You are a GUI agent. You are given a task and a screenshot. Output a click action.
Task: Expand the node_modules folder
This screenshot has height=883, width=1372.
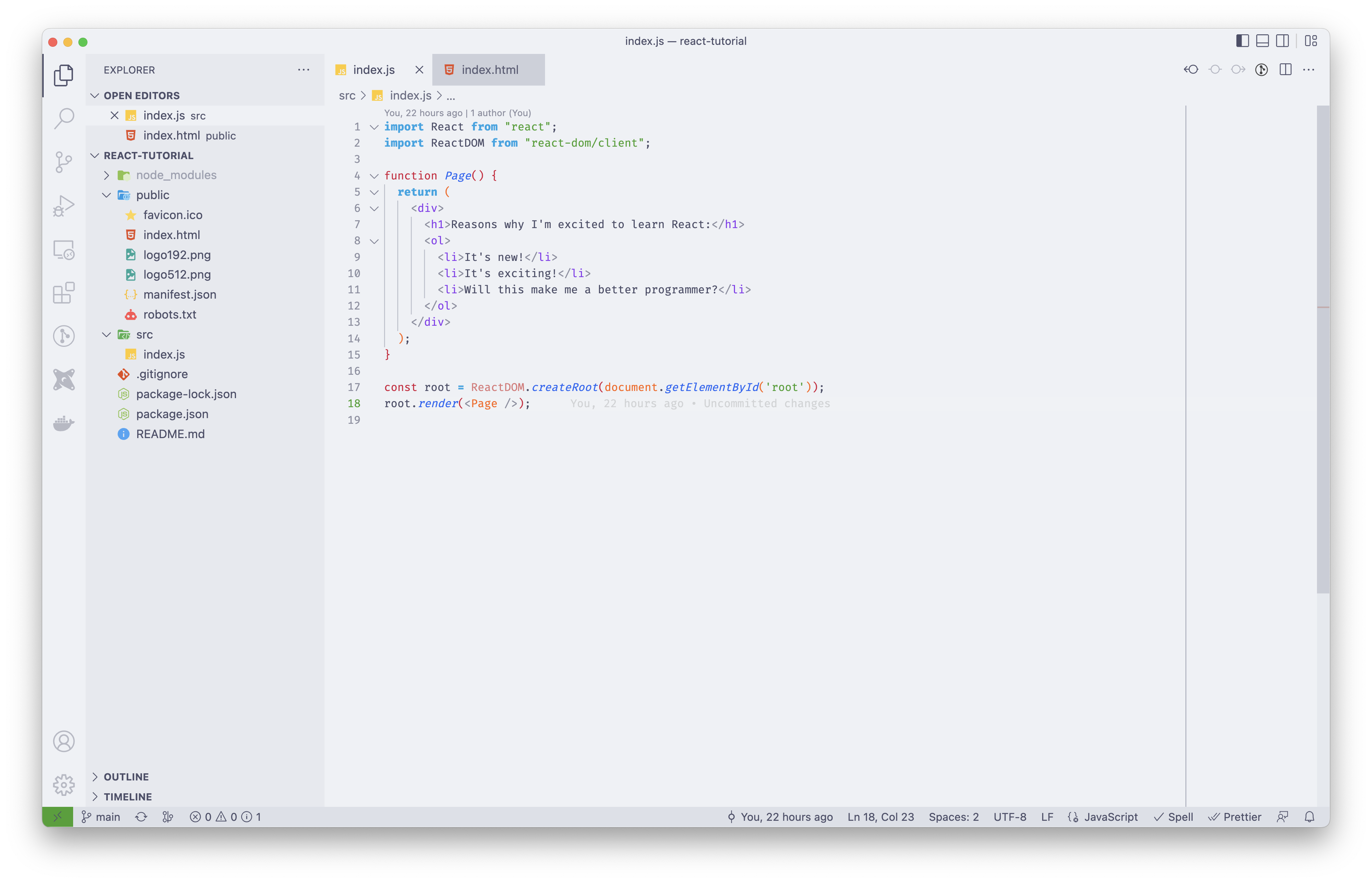pyautogui.click(x=107, y=175)
